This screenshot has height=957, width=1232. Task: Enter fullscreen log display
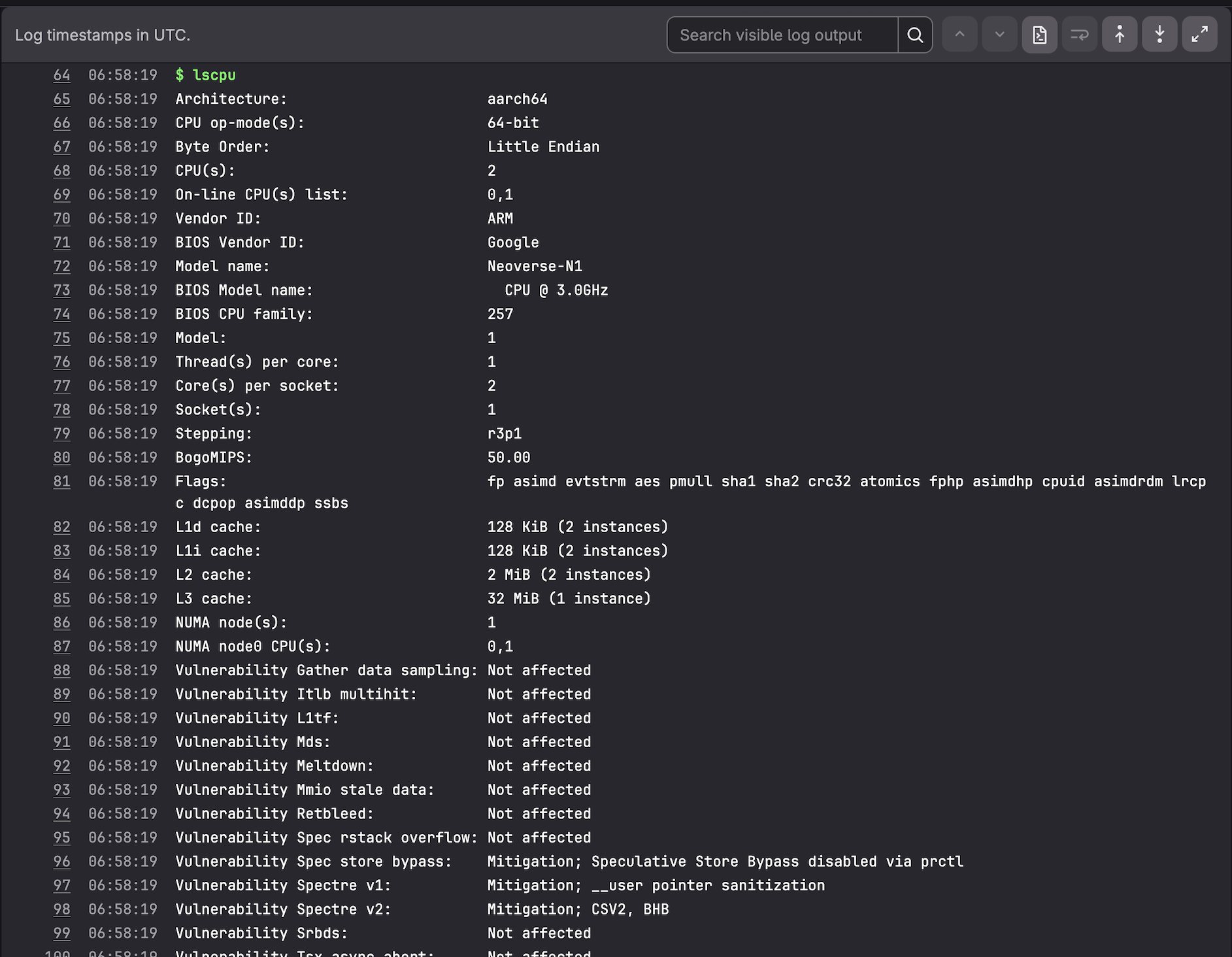1200,34
